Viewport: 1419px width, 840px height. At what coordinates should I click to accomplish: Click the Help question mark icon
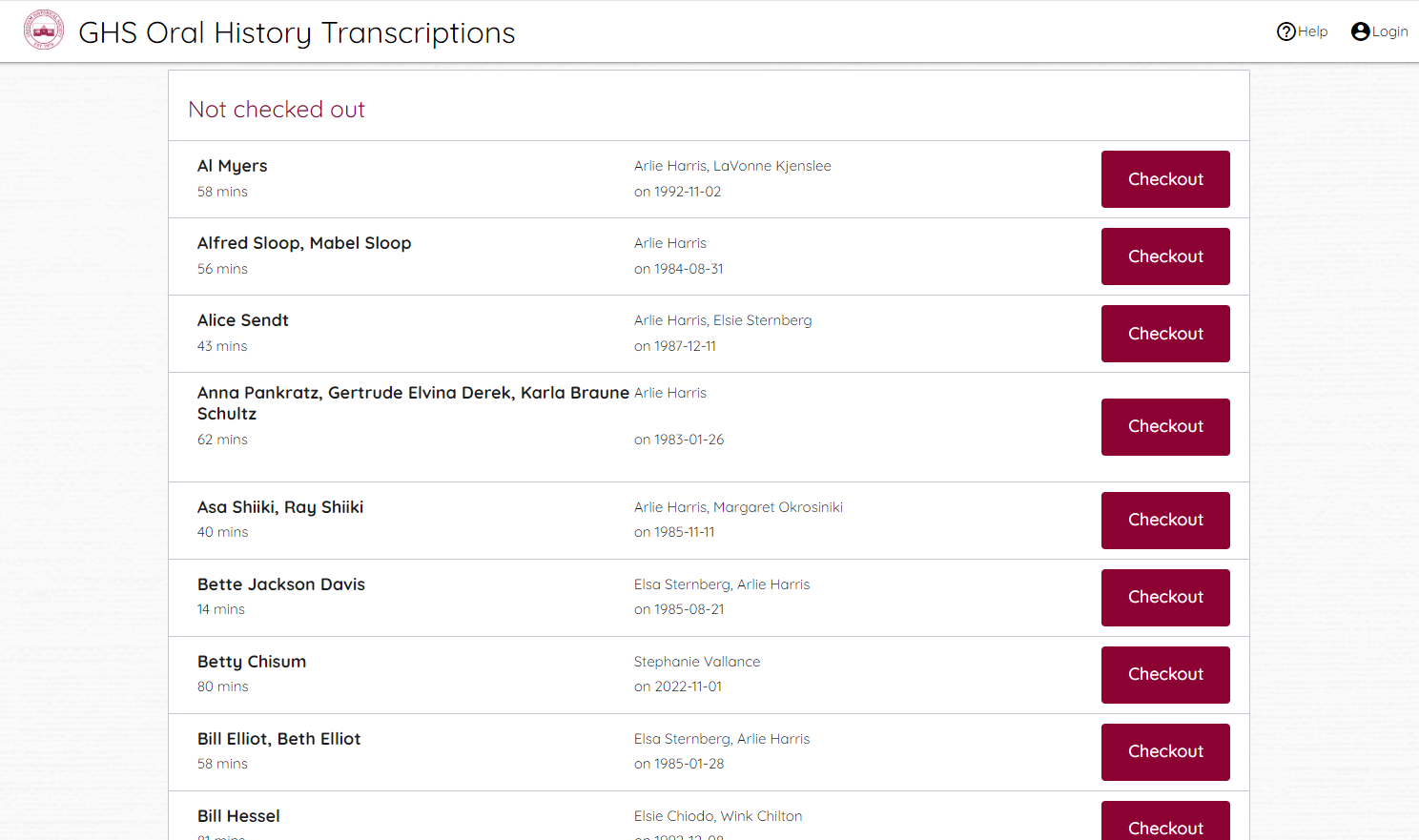pos(1285,31)
